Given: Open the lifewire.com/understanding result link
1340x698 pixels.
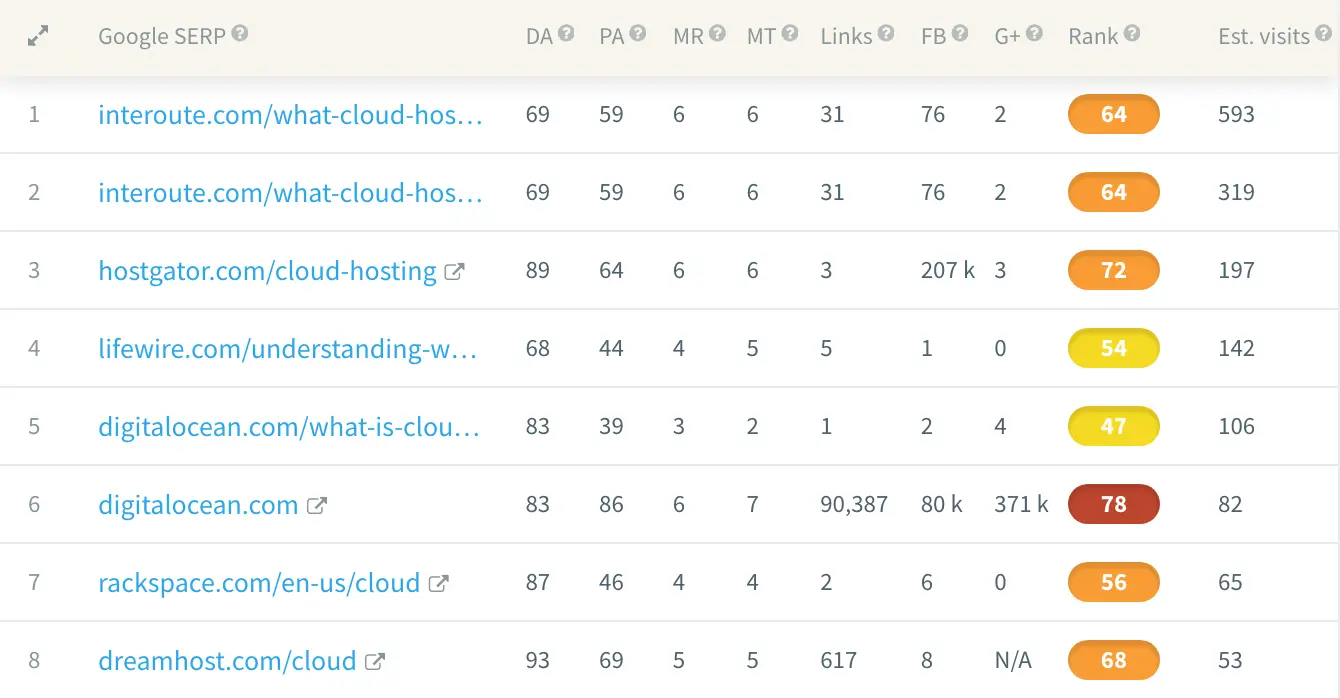Looking at the screenshot, I should (288, 348).
